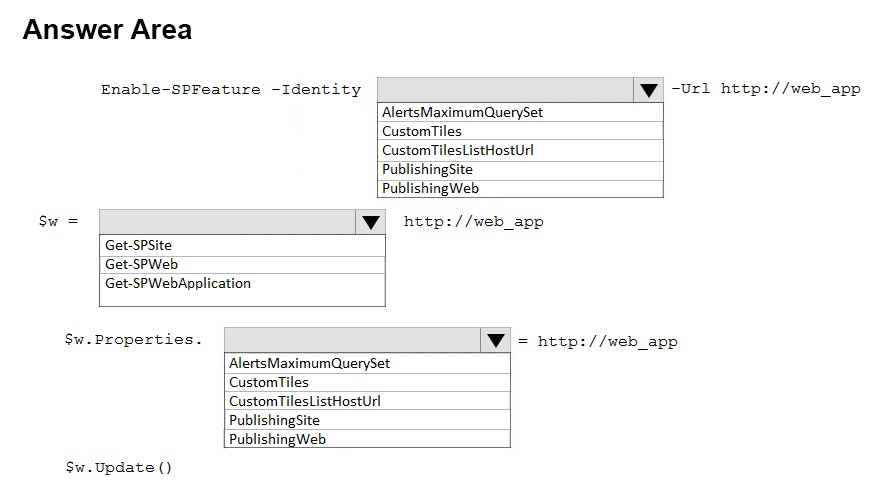The width and height of the screenshot is (873, 504).
Task: Select Get-SPSite option
Action: coord(138,245)
